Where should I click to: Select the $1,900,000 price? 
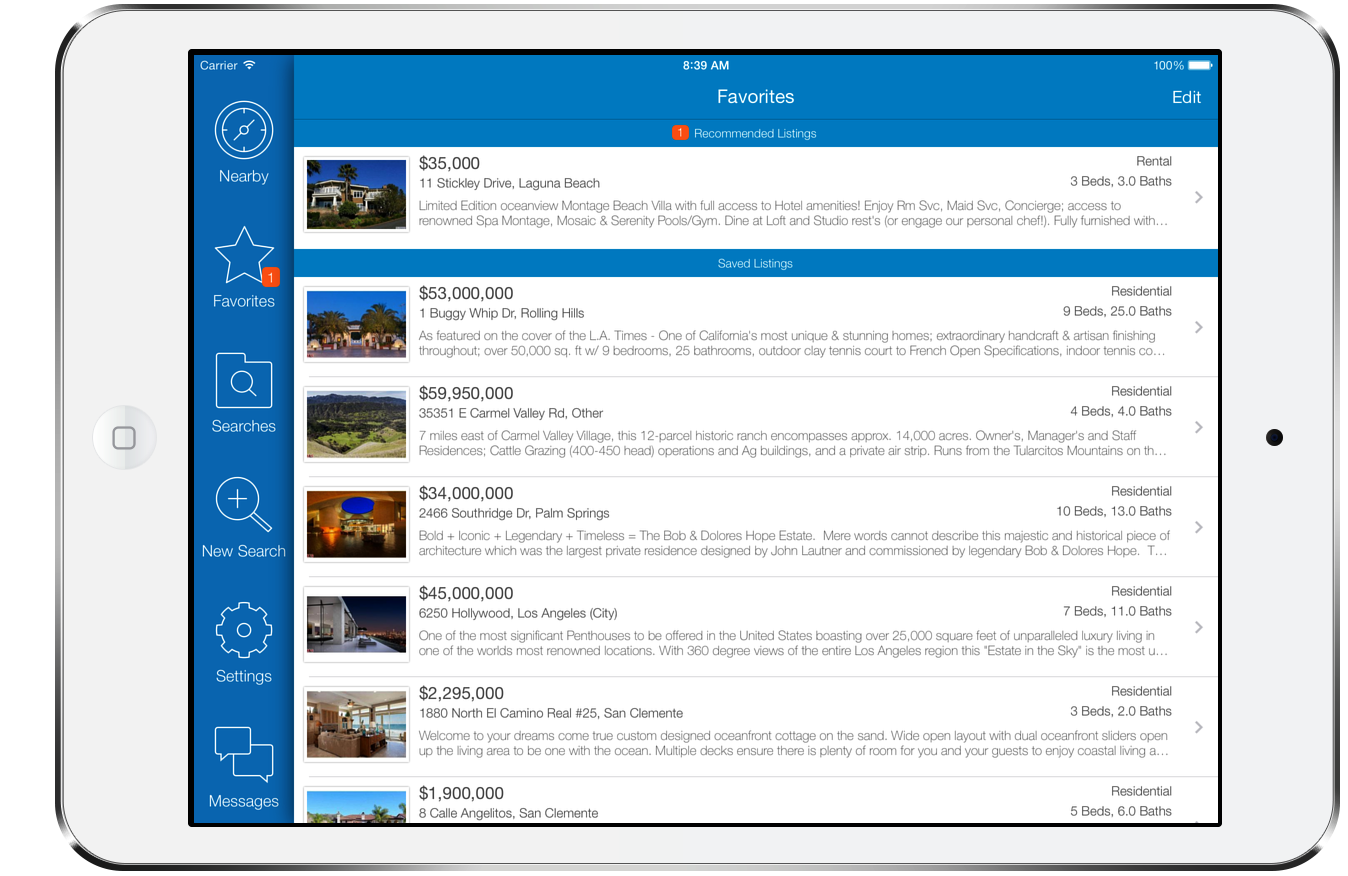tap(461, 793)
